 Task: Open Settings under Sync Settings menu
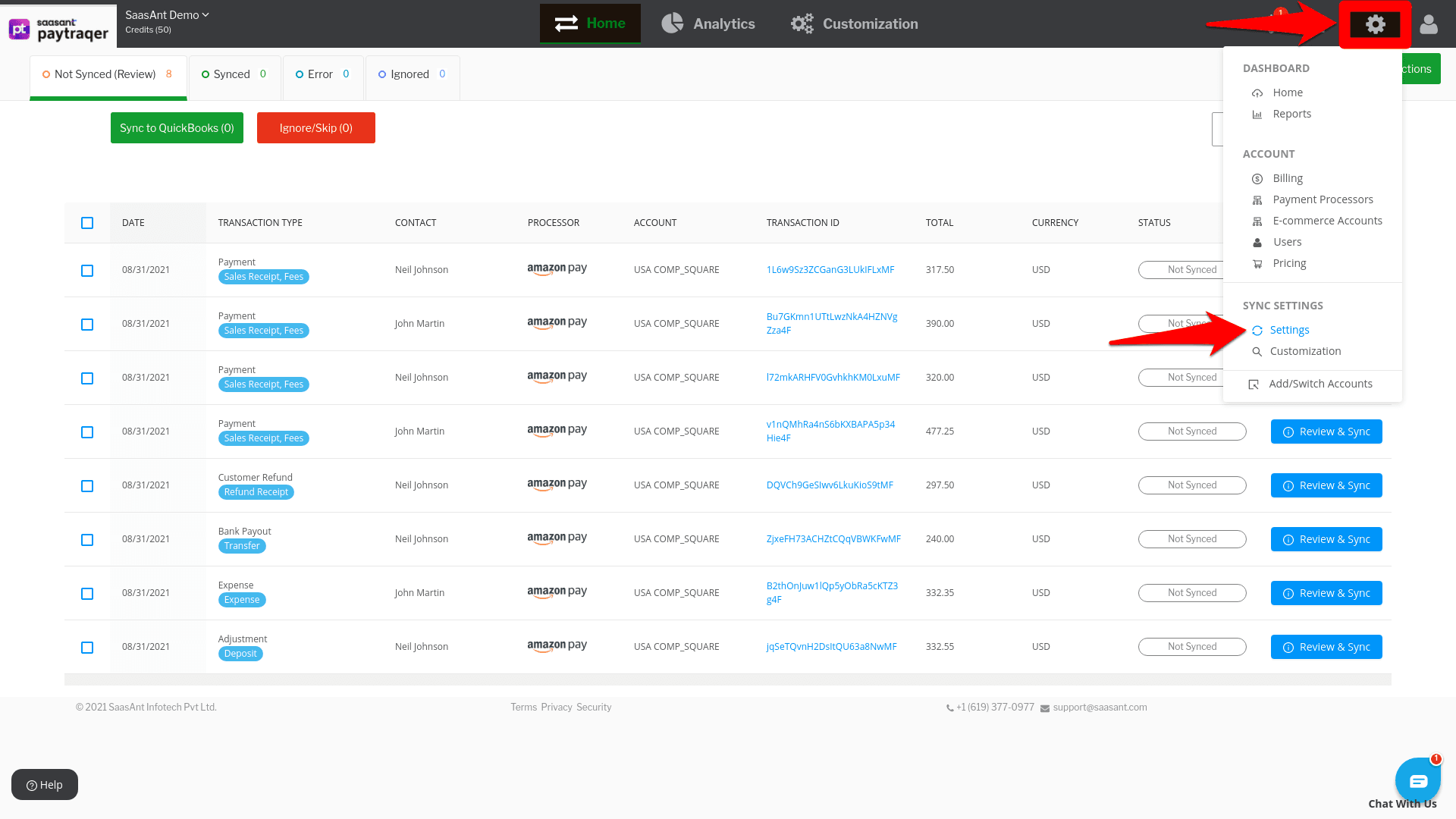pos(1289,330)
